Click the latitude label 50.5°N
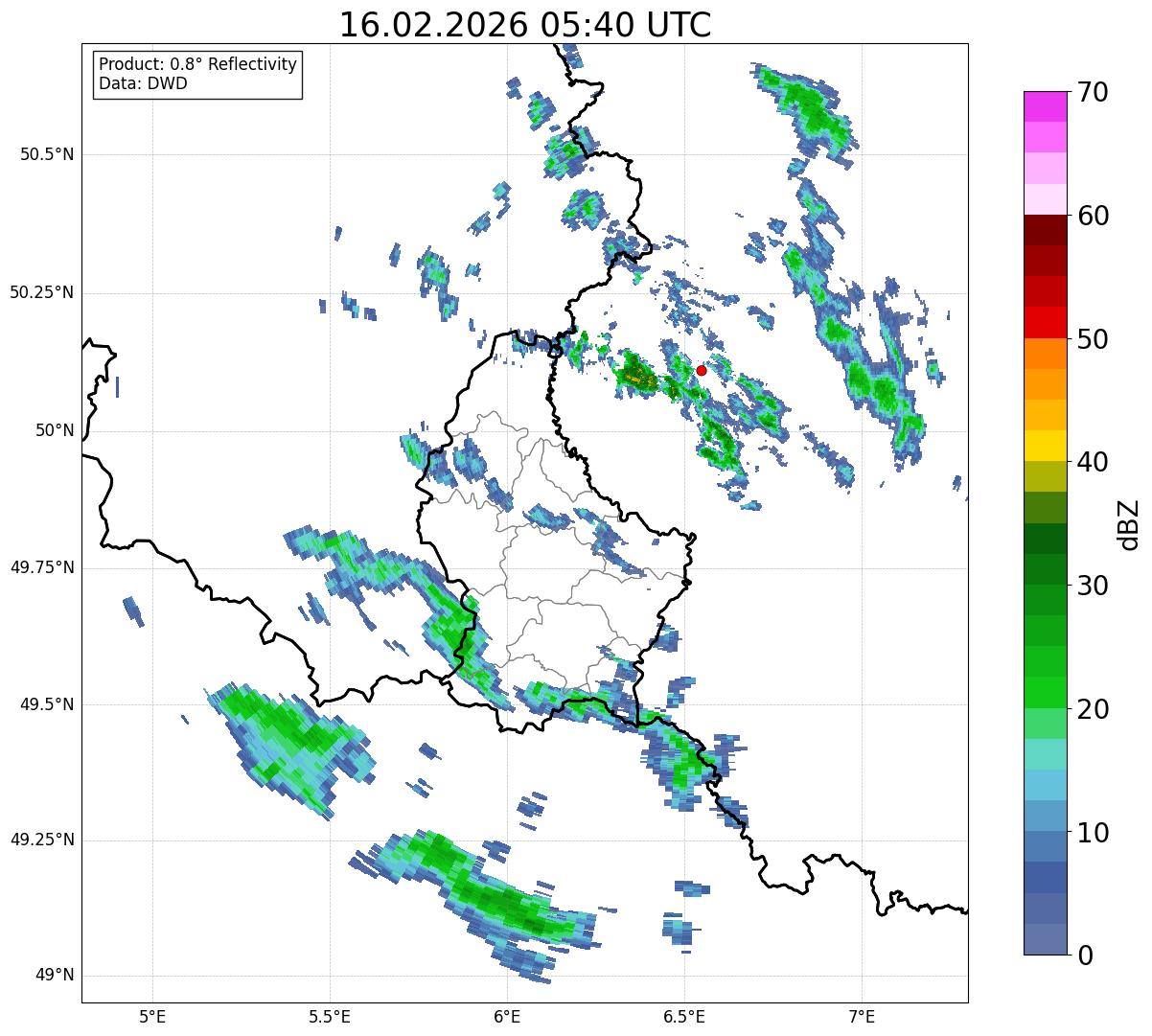Screen dimensions: 1152x1036 (46, 154)
